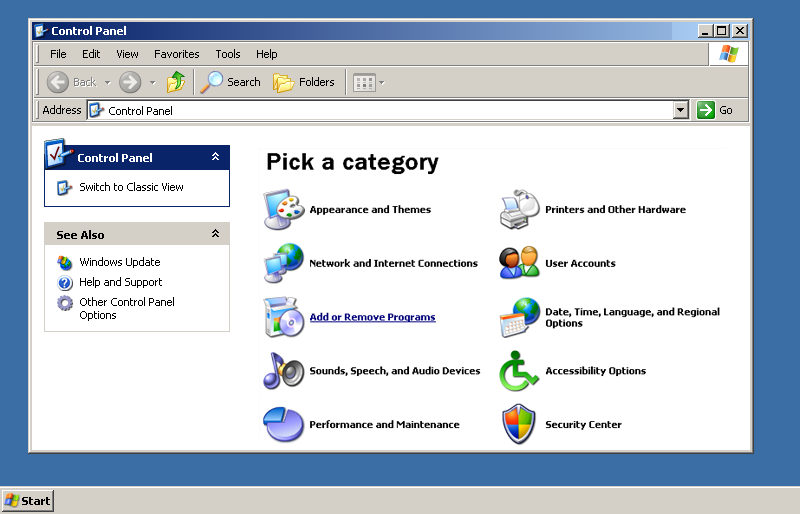This screenshot has width=800, height=514.
Task: Open the Tools menu
Action: coord(228,54)
